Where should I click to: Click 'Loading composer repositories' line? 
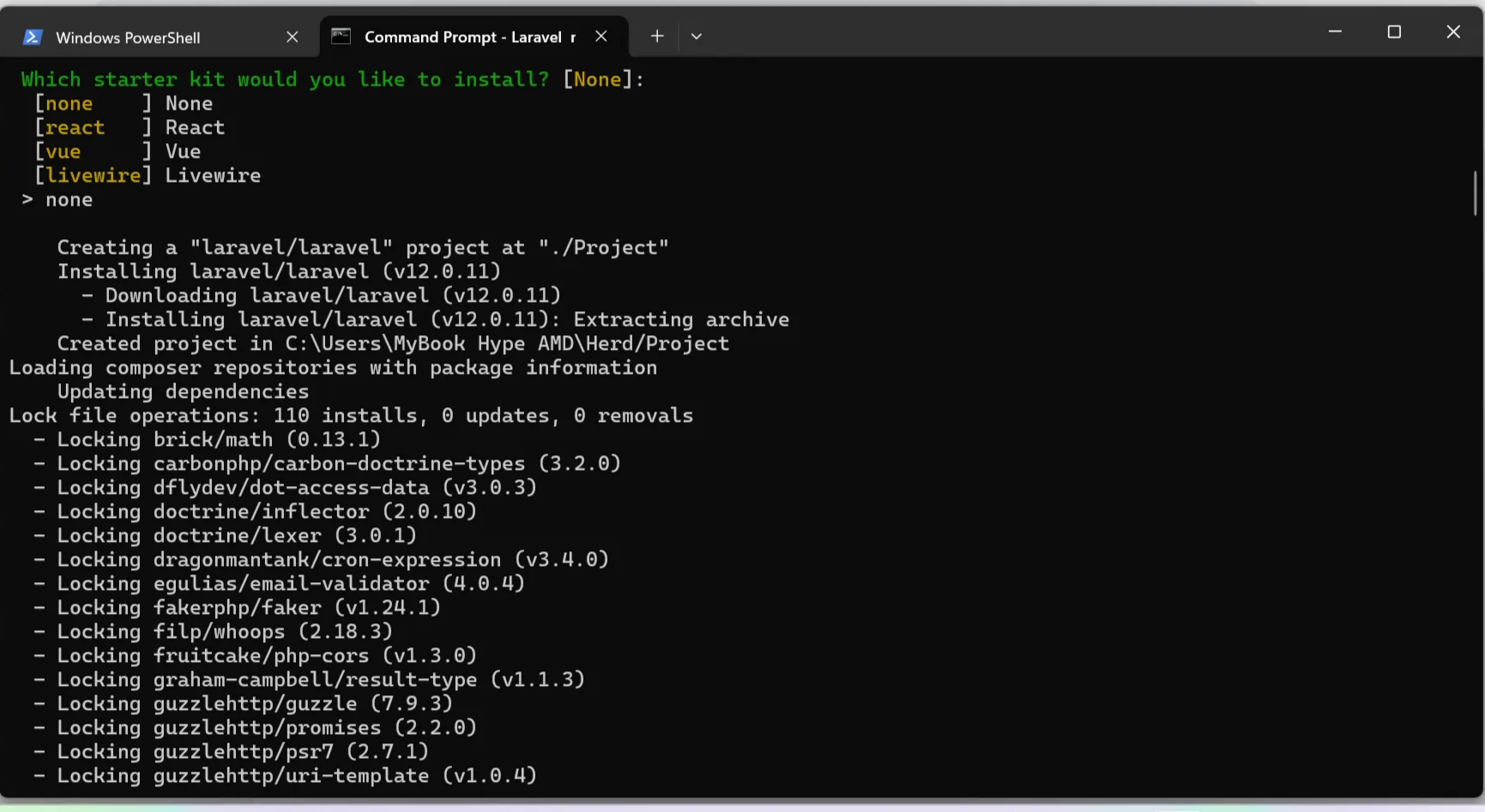(333, 368)
